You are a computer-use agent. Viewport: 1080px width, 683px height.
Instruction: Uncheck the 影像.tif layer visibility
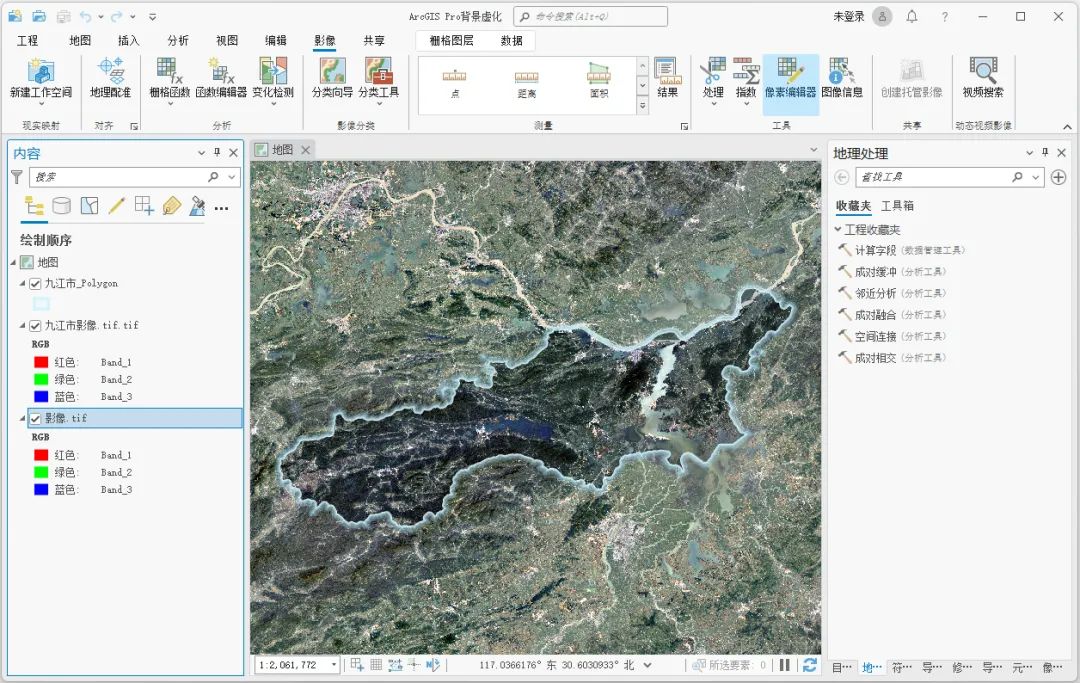(35, 419)
